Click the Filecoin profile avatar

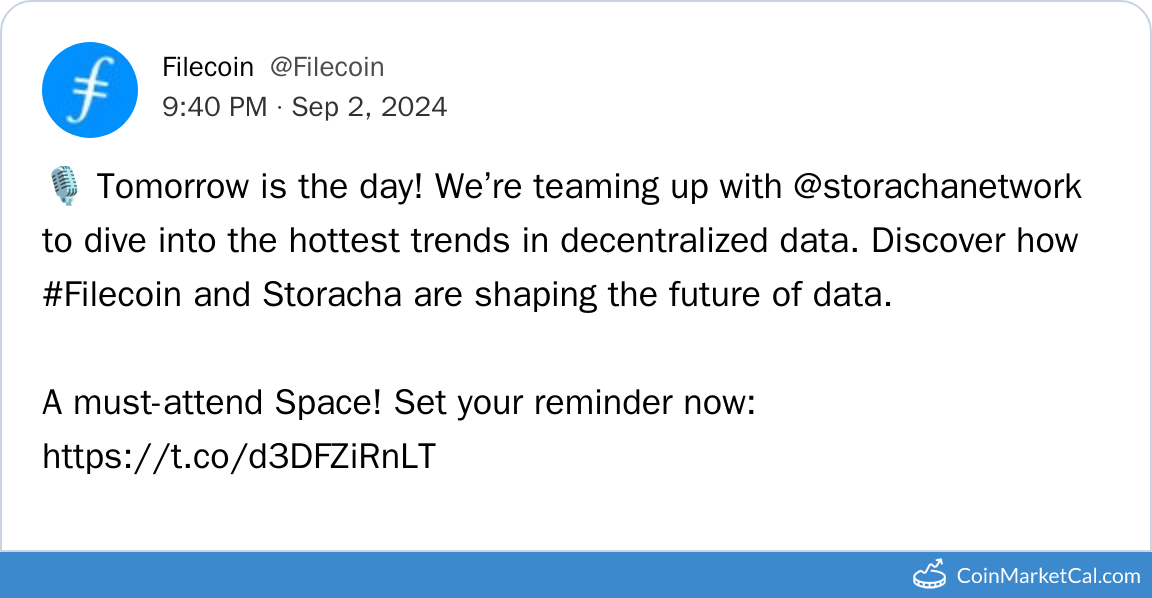[x=89, y=89]
